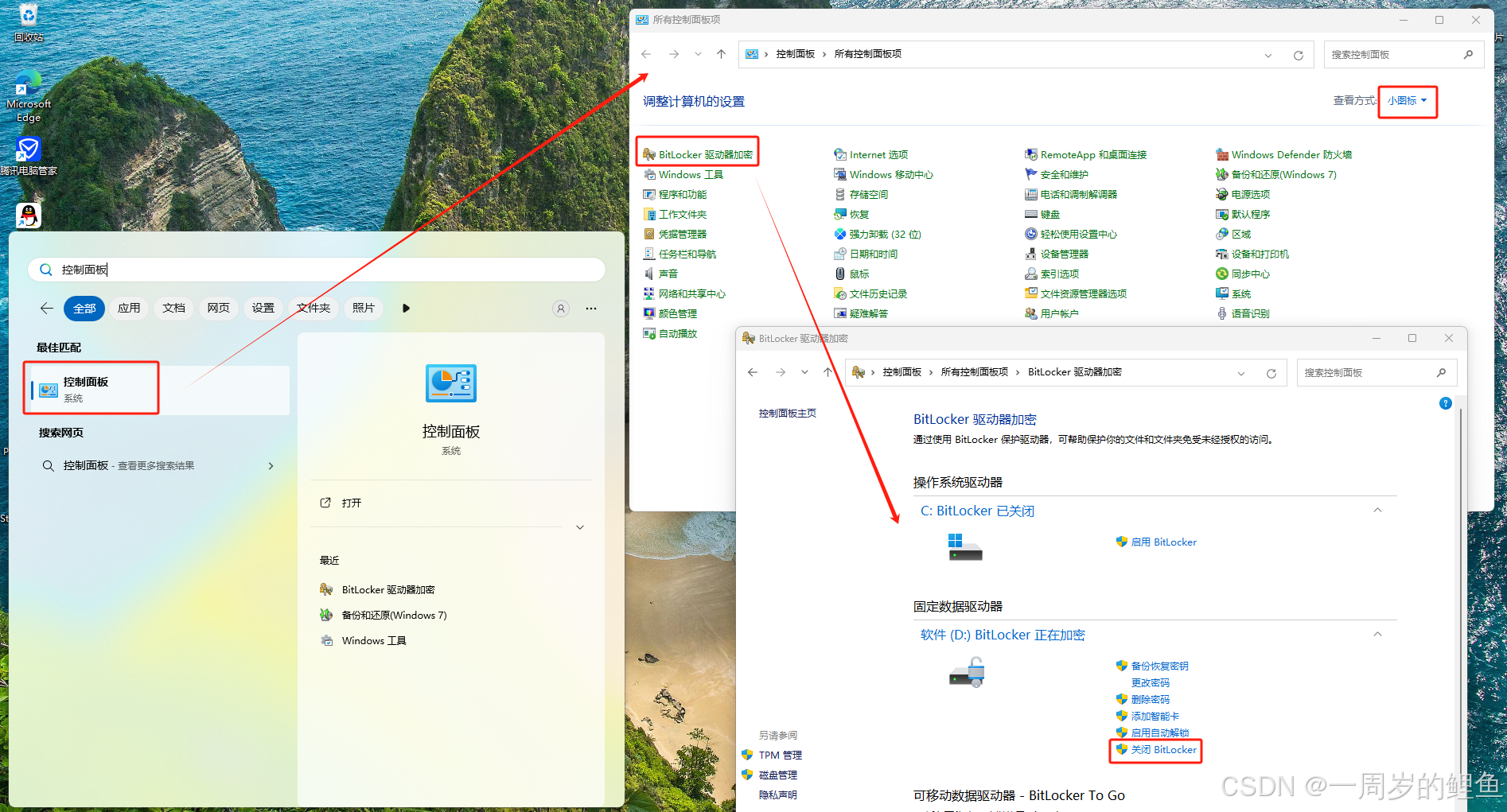Open 设备管理器 item

coord(1057,254)
